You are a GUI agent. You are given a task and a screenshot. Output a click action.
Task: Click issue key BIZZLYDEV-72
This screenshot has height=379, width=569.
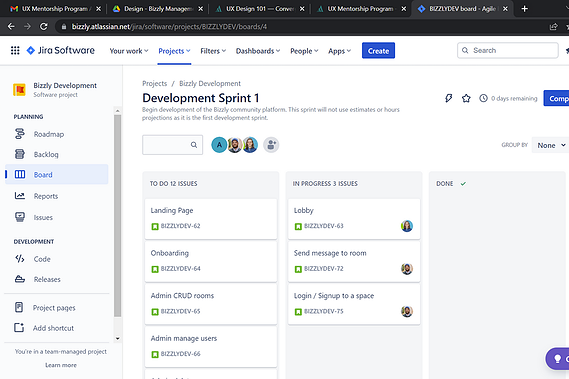click(323, 269)
